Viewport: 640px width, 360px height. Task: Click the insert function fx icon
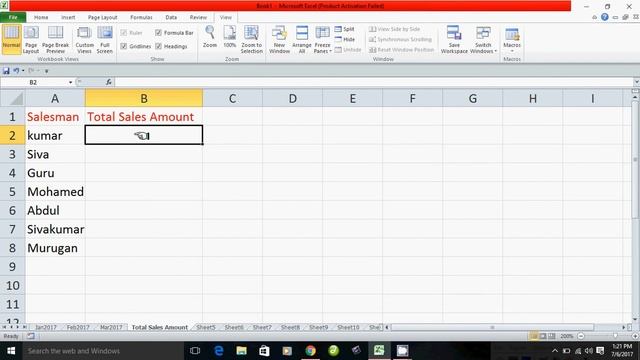click(x=109, y=82)
